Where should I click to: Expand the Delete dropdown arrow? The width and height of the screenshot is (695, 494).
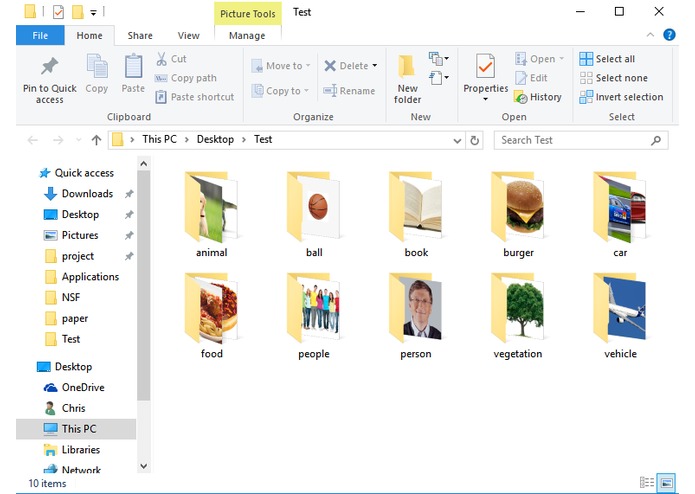click(x=375, y=66)
